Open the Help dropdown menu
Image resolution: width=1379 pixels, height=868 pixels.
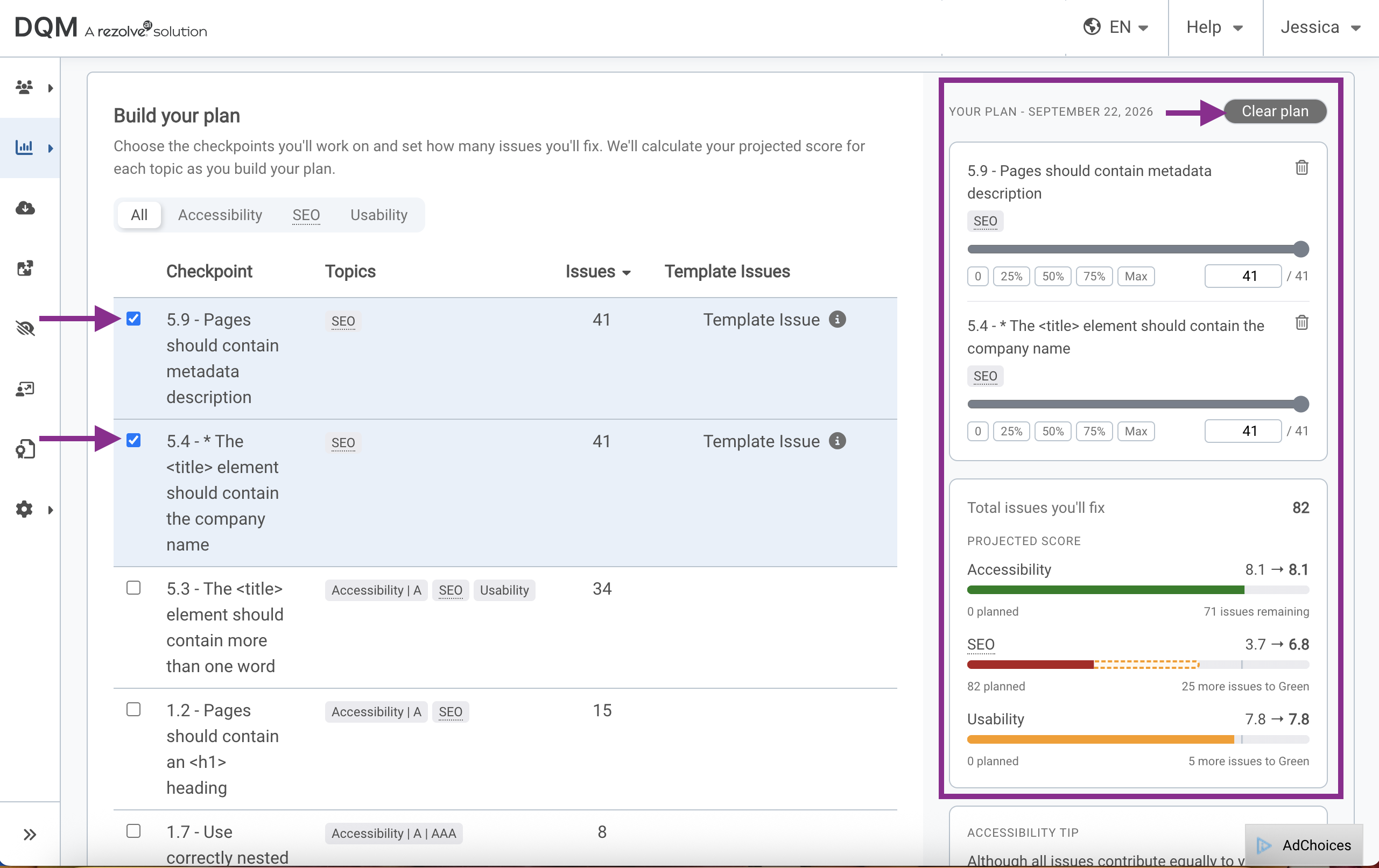(x=1214, y=27)
